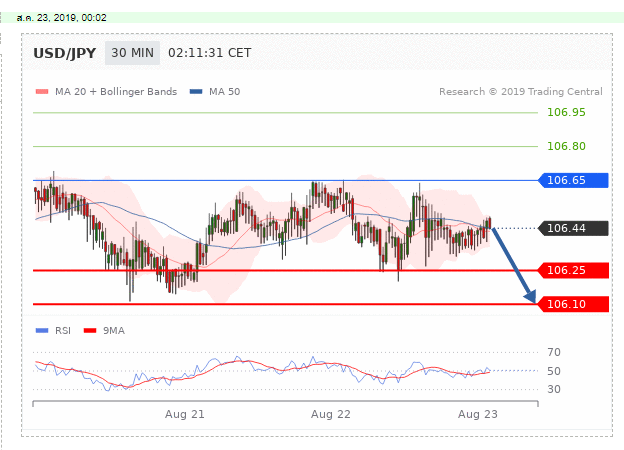Click the MA 50 blue legend swatch

(x=196, y=92)
